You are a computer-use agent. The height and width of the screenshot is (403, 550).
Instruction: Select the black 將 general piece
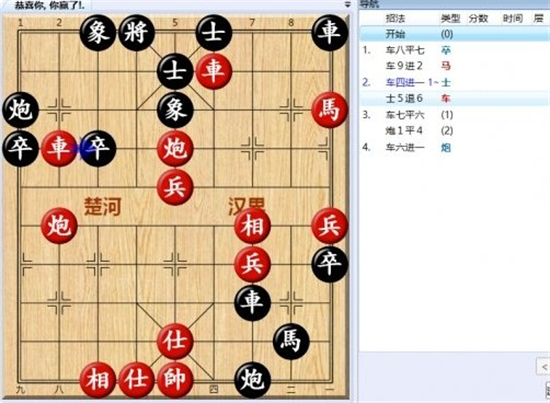point(136,33)
